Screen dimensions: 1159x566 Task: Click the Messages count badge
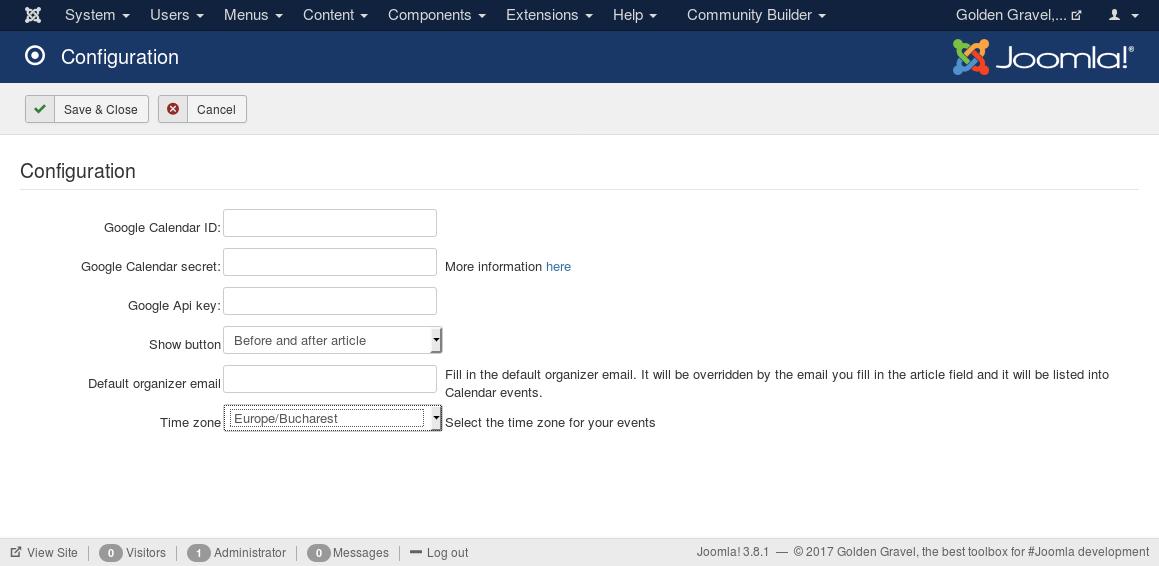(318, 553)
